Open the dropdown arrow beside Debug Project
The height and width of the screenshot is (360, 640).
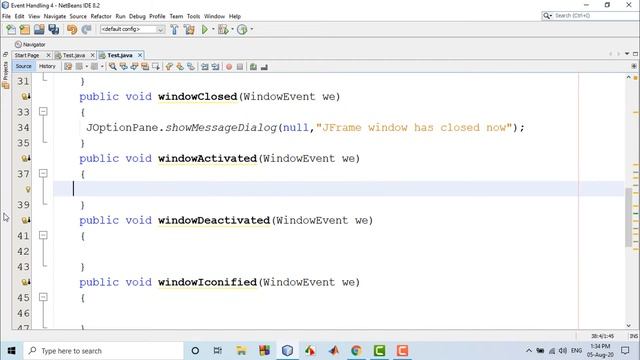232,29
